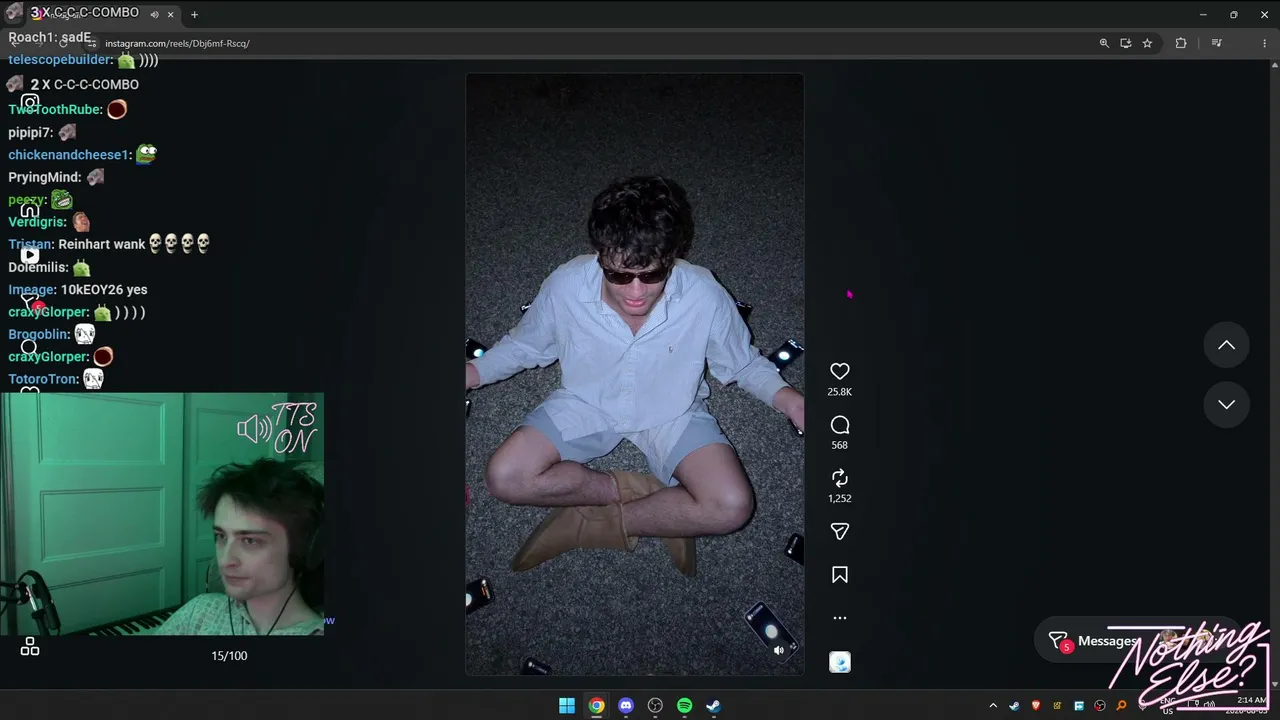This screenshot has width=1280, height=720.
Task: Open the sidebar grid menu icon
Action: [x=30, y=648]
